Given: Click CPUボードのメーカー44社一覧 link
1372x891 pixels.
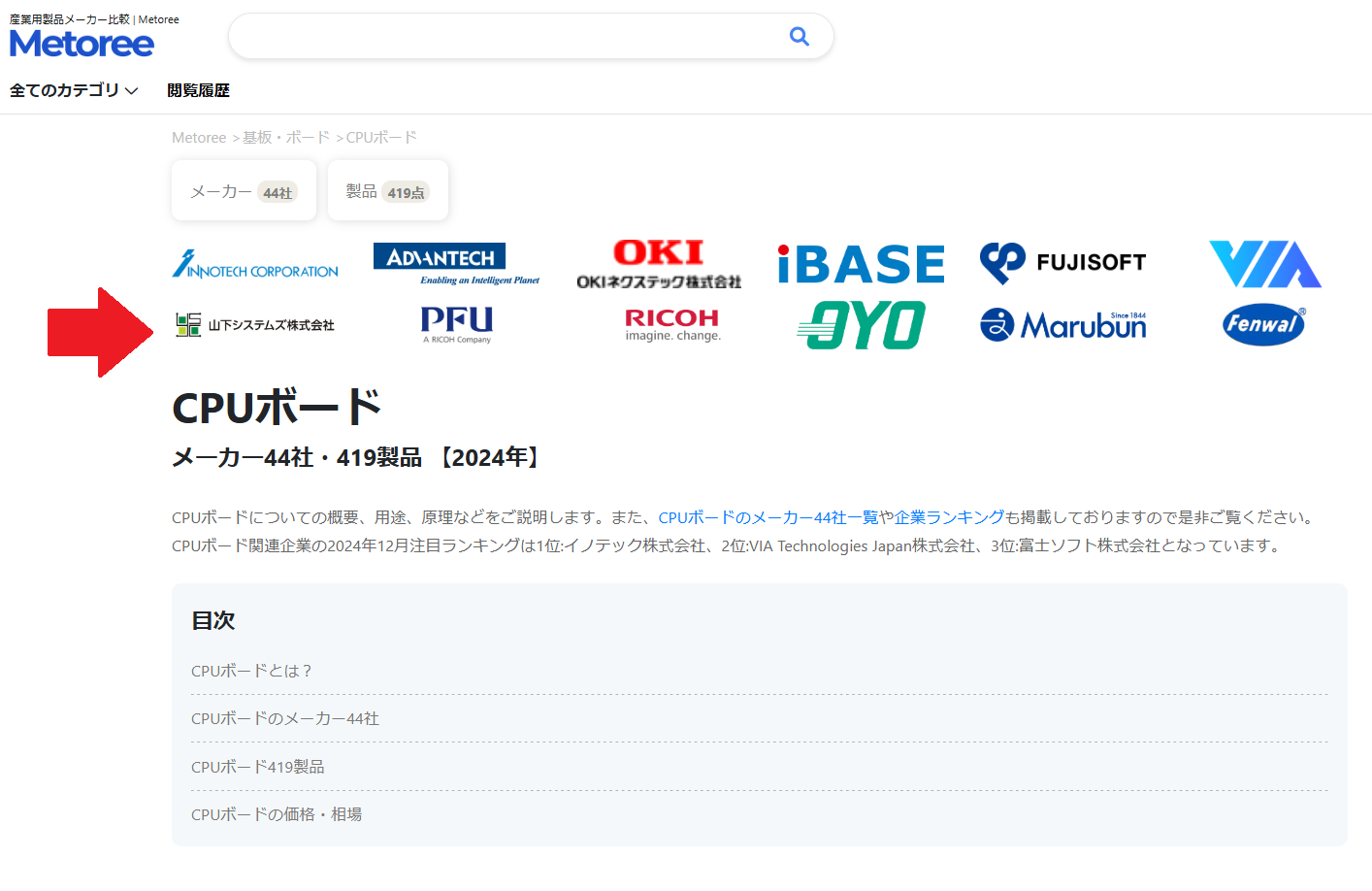Looking at the screenshot, I should pyautogui.click(x=768, y=517).
